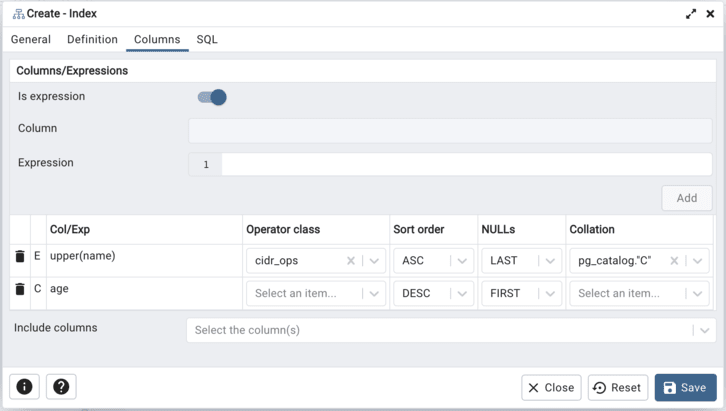Clear the pg_catalog."C" collation selection

coord(675,261)
